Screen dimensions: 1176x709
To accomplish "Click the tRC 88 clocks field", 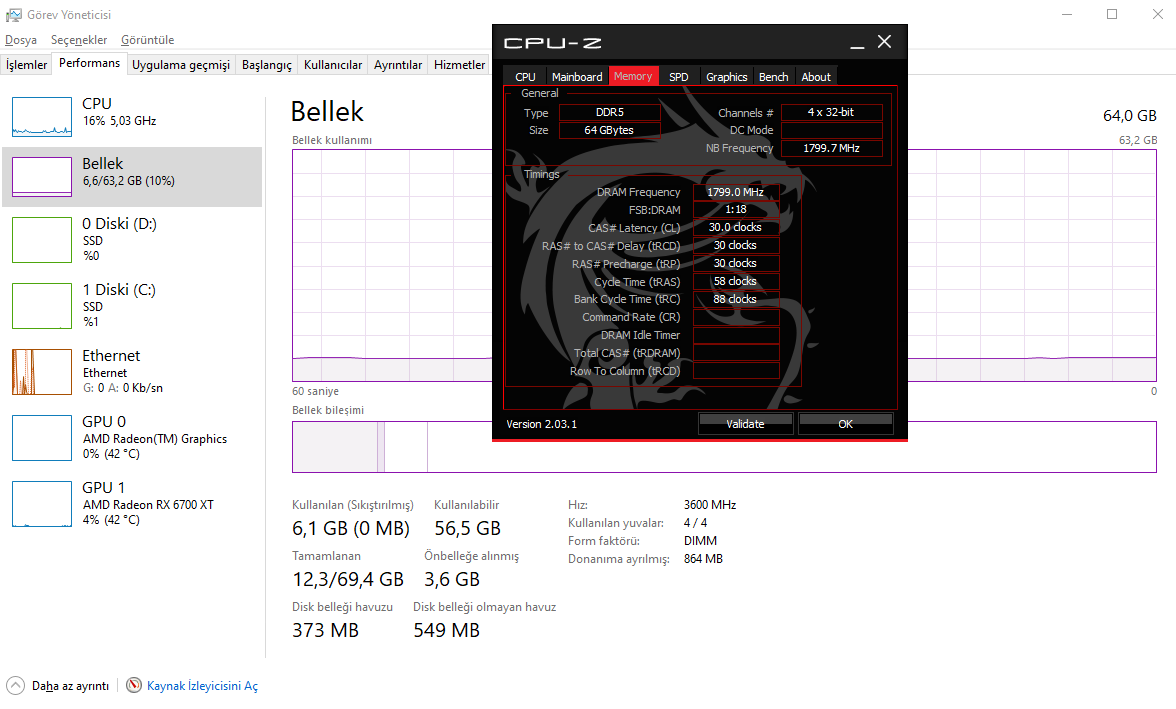I will click(736, 299).
